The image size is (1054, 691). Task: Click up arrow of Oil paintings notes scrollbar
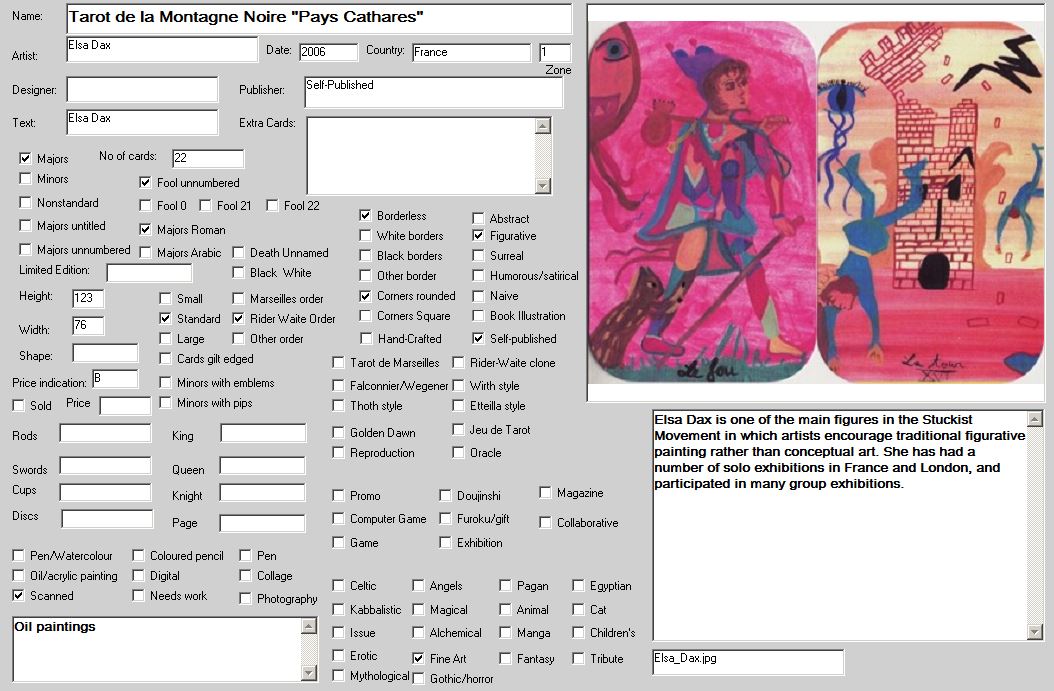pyautogui.click(x=309, y=626)
